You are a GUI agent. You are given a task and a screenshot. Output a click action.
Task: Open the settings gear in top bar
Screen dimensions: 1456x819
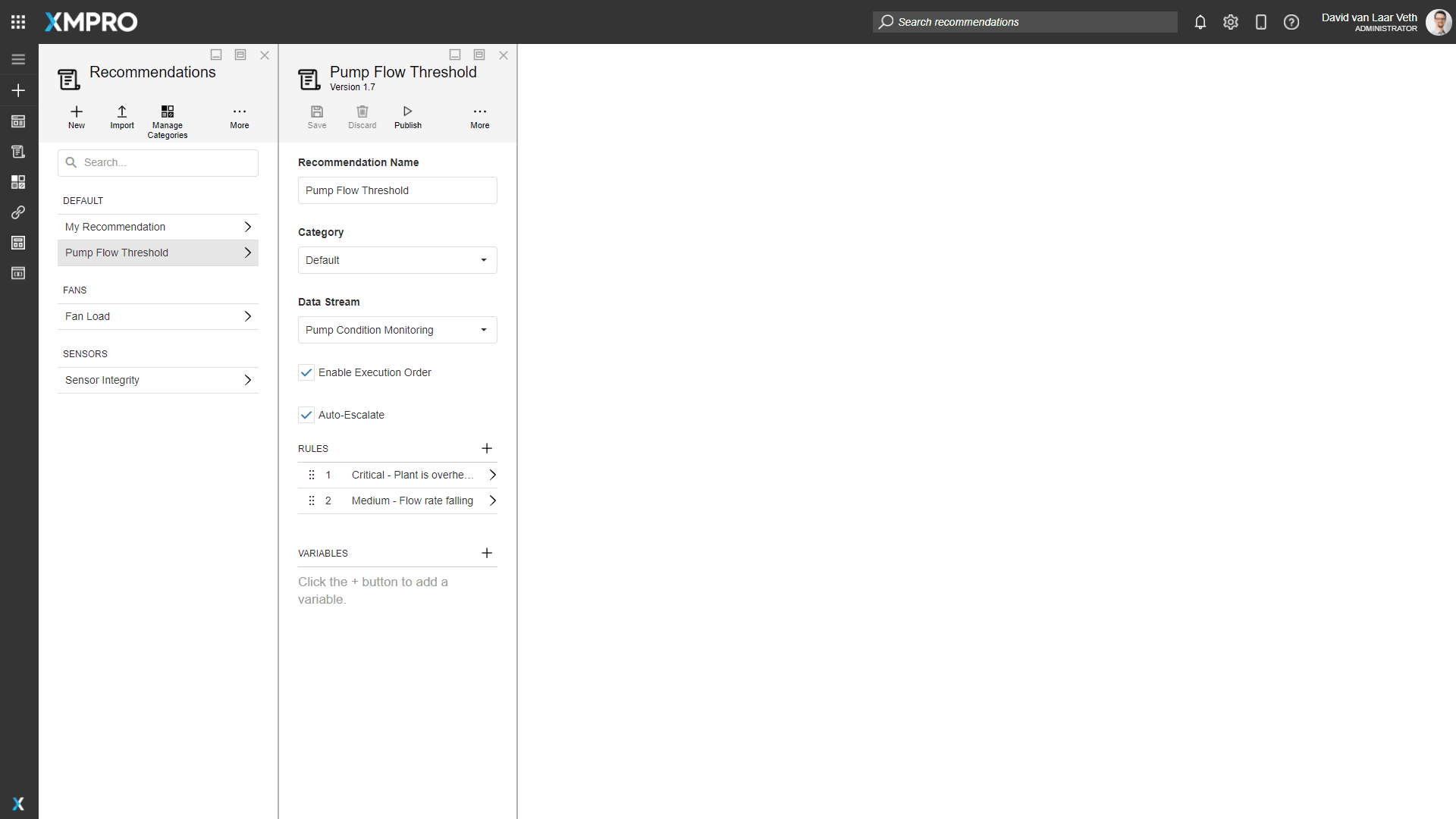click(x=1230, y=22)
